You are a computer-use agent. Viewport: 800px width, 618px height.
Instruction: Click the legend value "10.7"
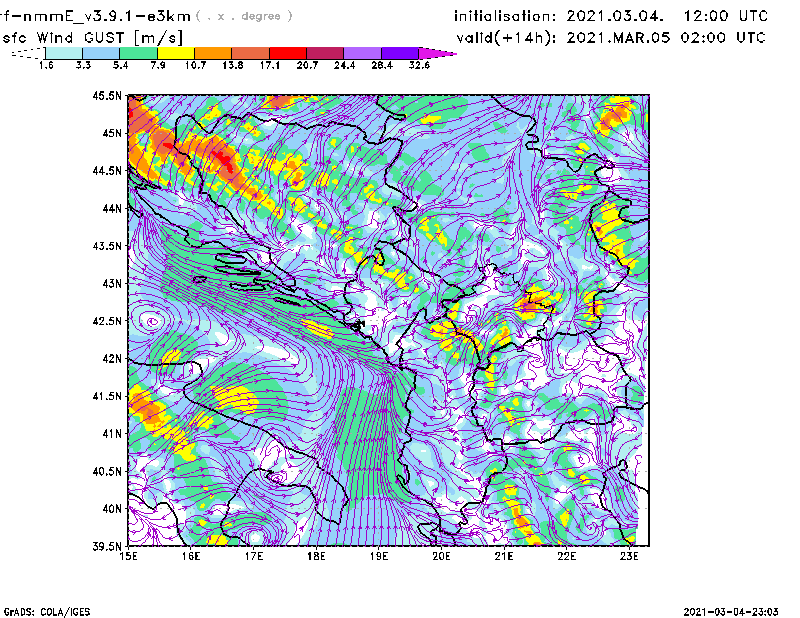(x=195, y=65)
